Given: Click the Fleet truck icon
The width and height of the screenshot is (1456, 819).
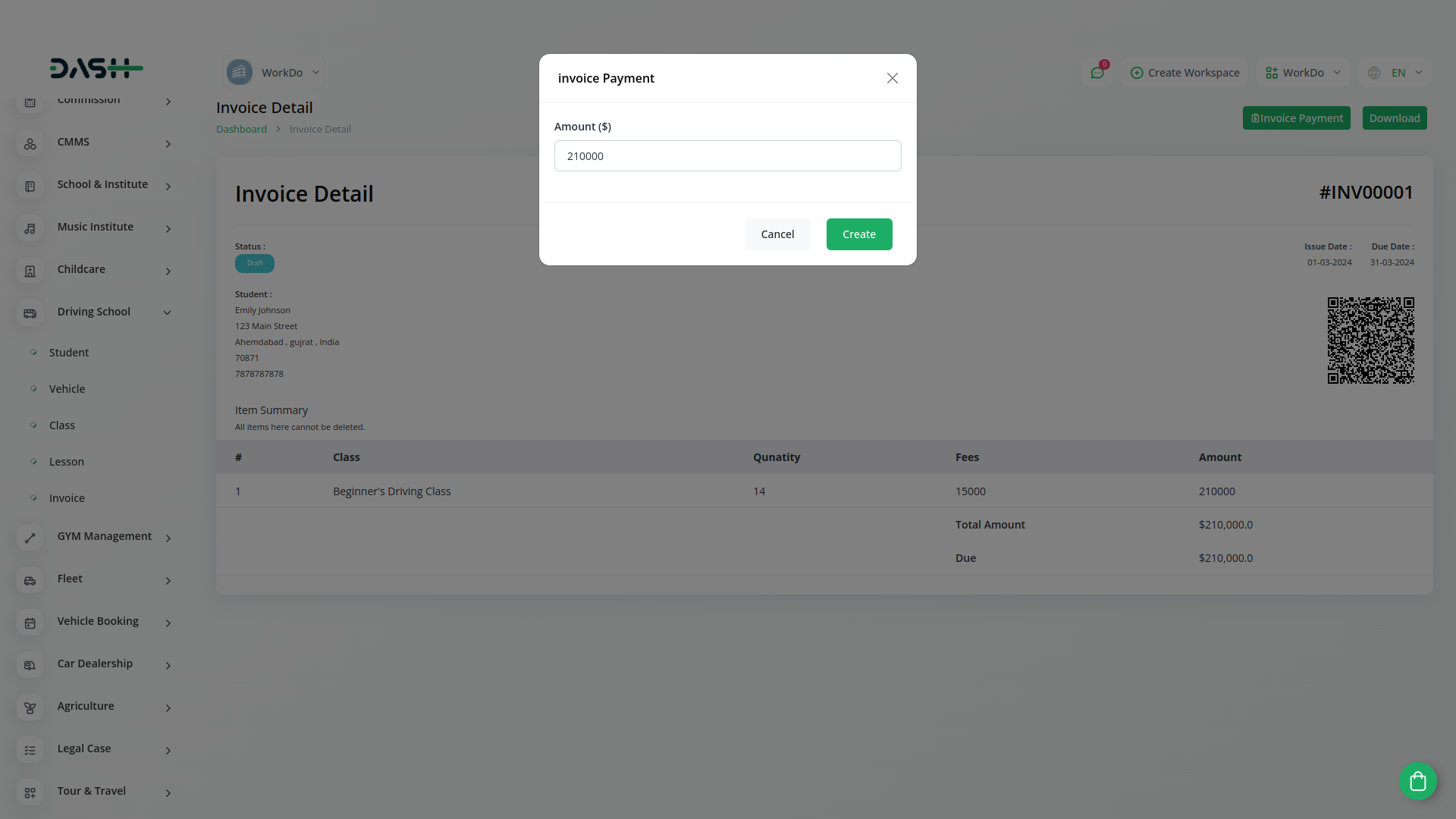Looking at the screenshot, I should click(30, 580).
